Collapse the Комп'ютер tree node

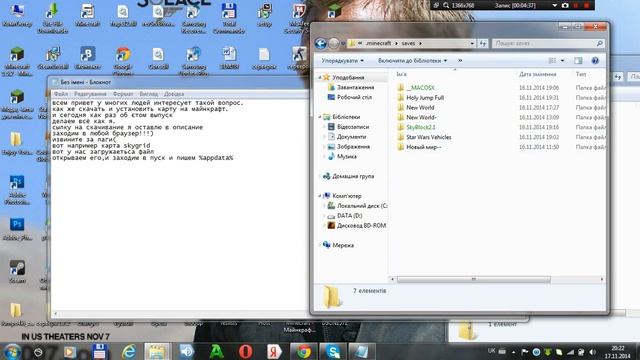coord(320,196)
